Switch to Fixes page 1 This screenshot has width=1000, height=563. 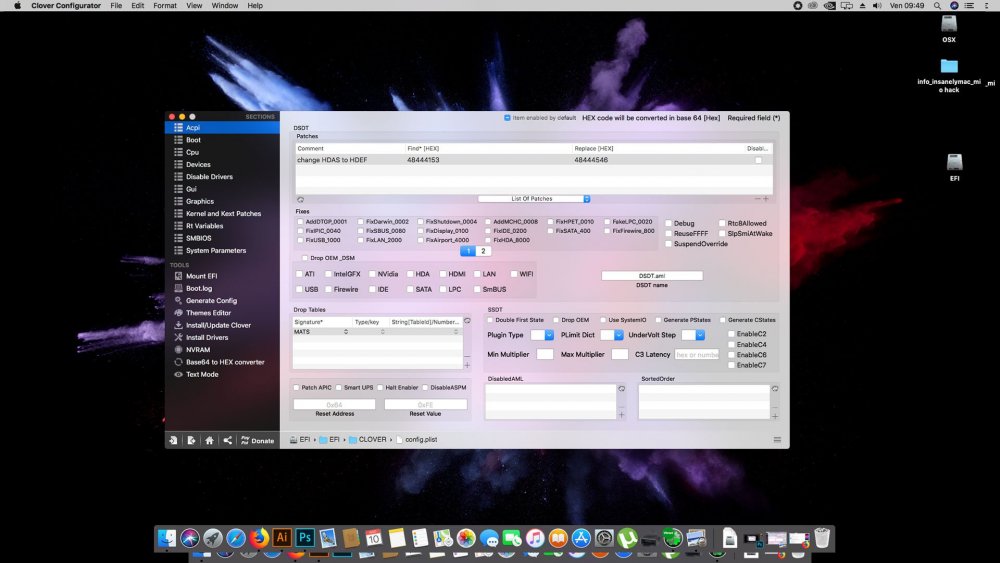click(468, 251)
